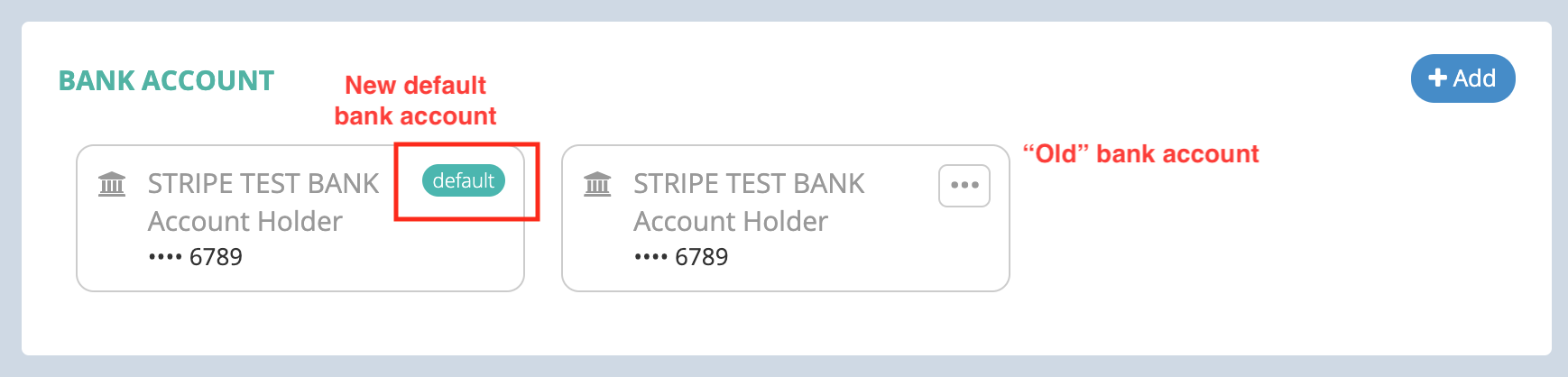Click the BANK ACCOUNT section heading
1568x377 pixels.
click(166, 80)
